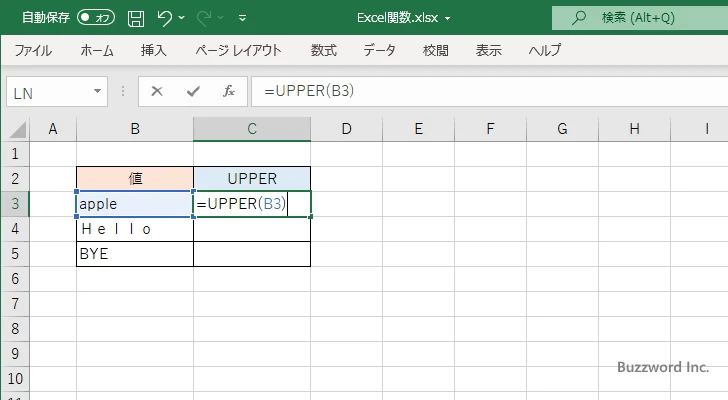
Task: Select column A header
Action: (x=53, y=129)
